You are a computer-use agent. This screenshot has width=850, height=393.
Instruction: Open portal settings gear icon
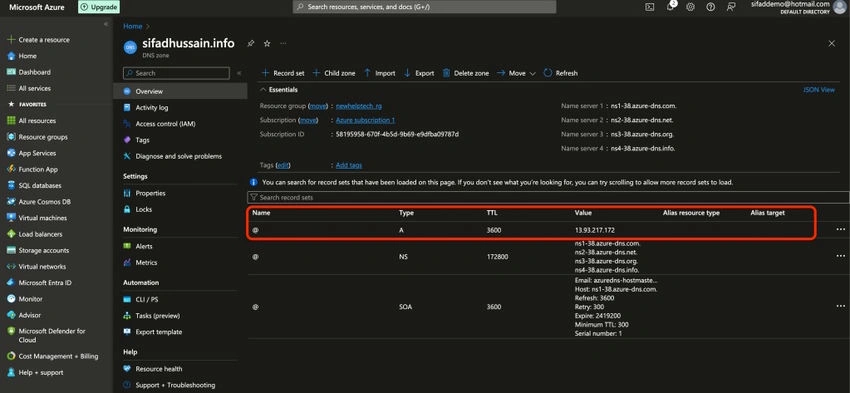click(690, 7)
